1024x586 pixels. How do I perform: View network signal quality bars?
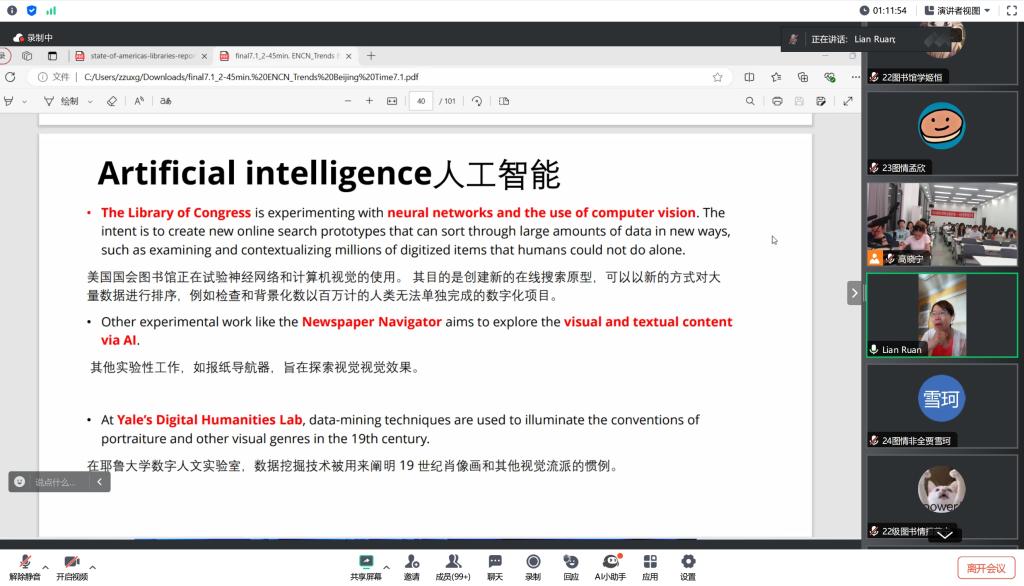coord(51,10)
